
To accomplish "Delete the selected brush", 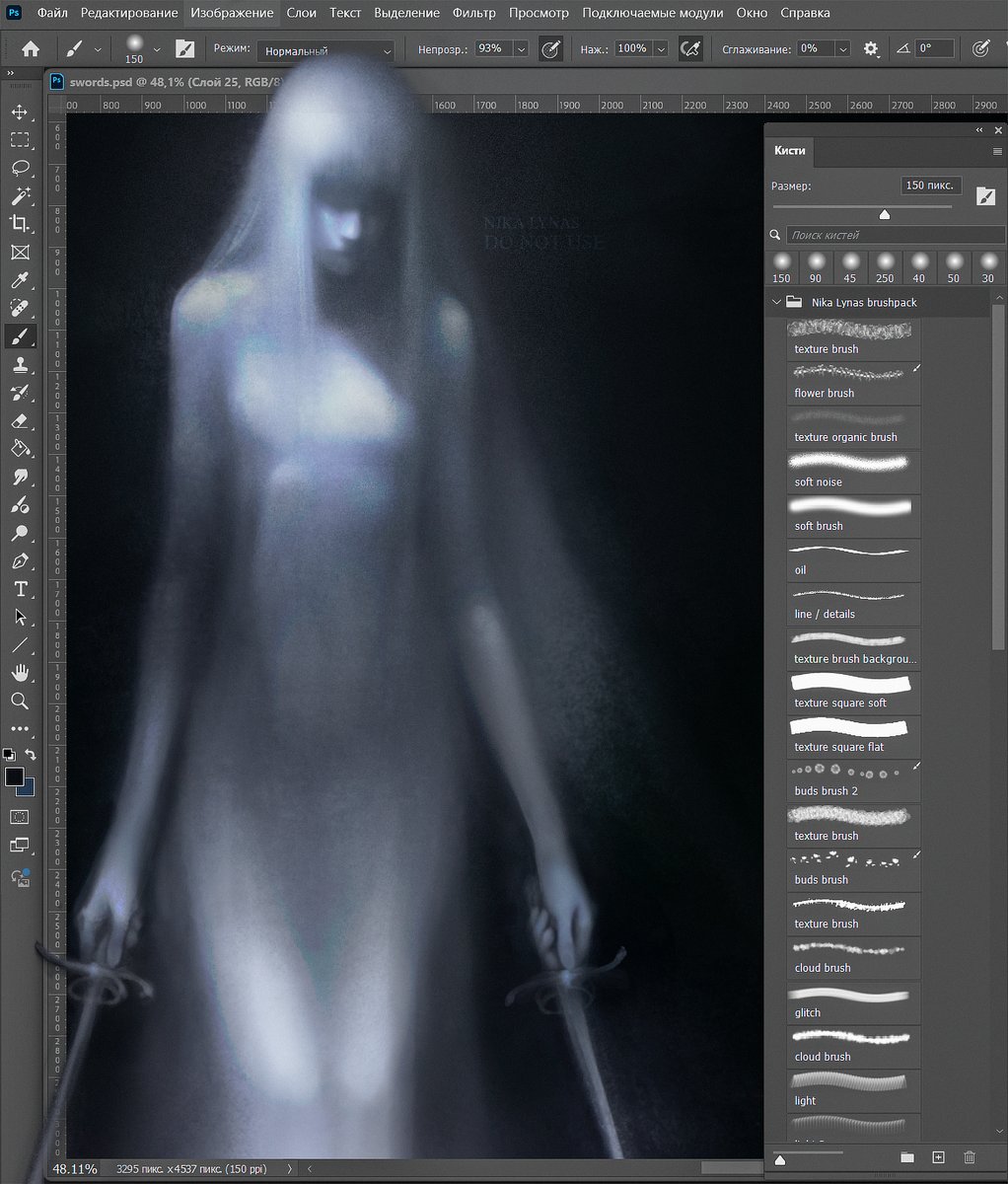I will (x=970, y=1157).
